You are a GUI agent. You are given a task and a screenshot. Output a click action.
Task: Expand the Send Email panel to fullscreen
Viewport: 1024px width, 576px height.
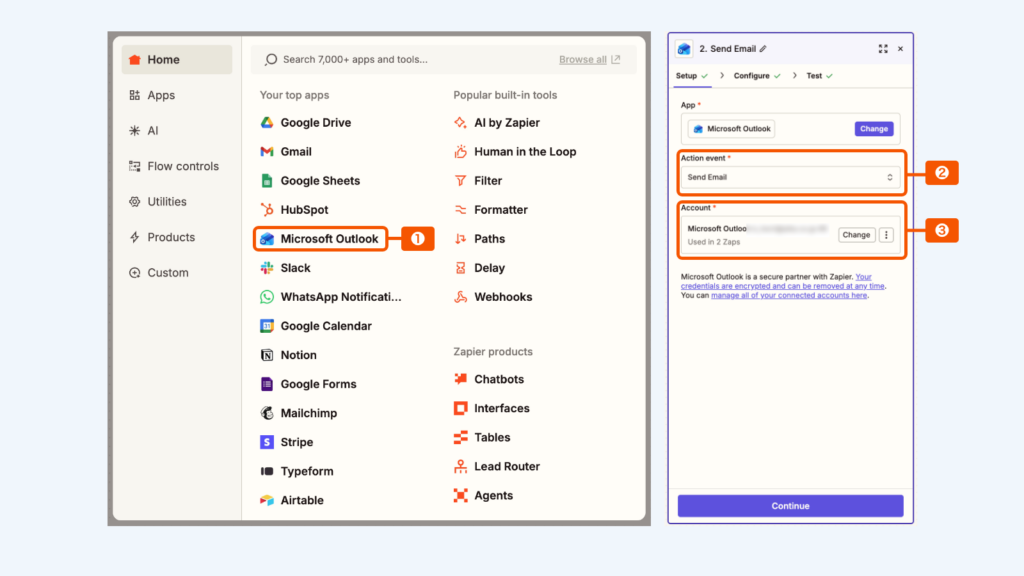point(883,48)
